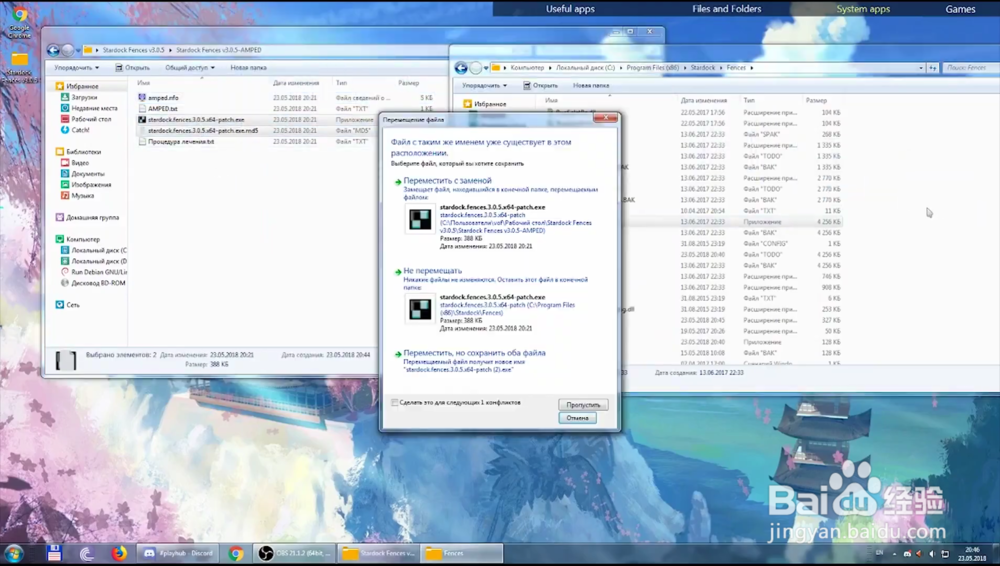
Task: Open 'Видео' library
Action: [x=80, y=163]
